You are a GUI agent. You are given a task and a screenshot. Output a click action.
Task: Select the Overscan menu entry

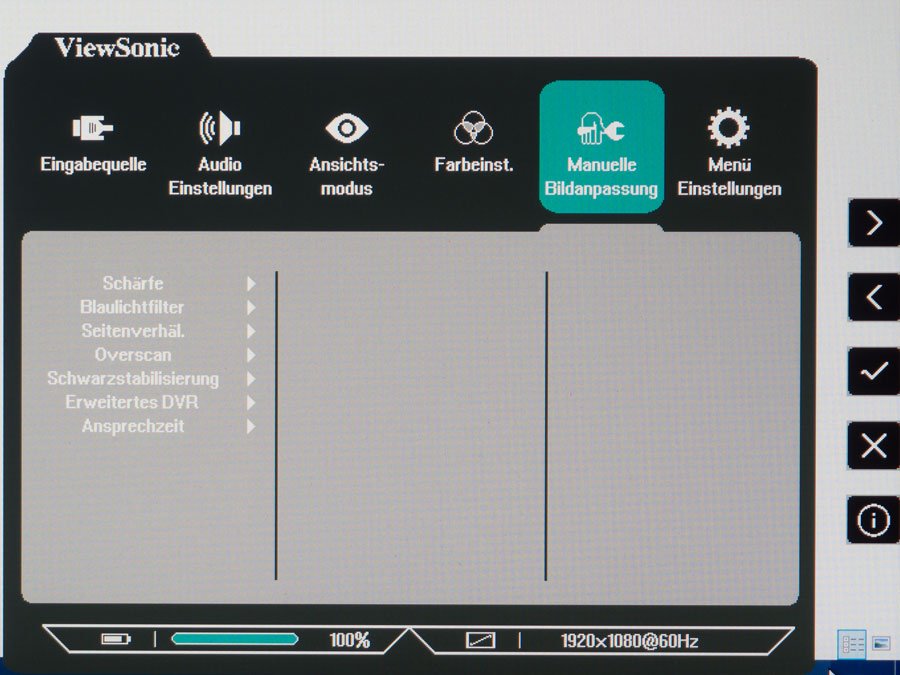point(133,355)
